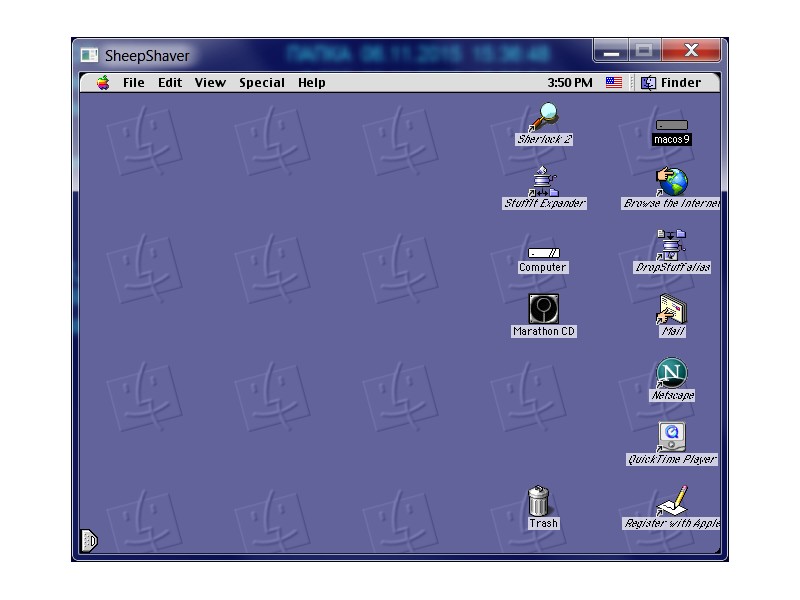The width and height of the screenshot is (800, 600).
Task: Open the Edit menu
Action: click(170, 83)
